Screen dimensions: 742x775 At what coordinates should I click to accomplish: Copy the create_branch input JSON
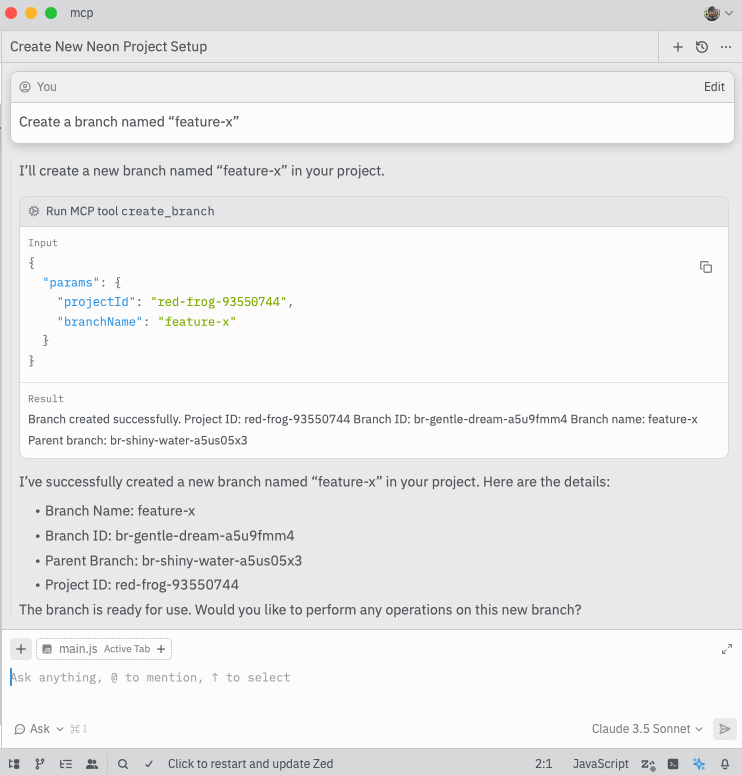point(706,267)
